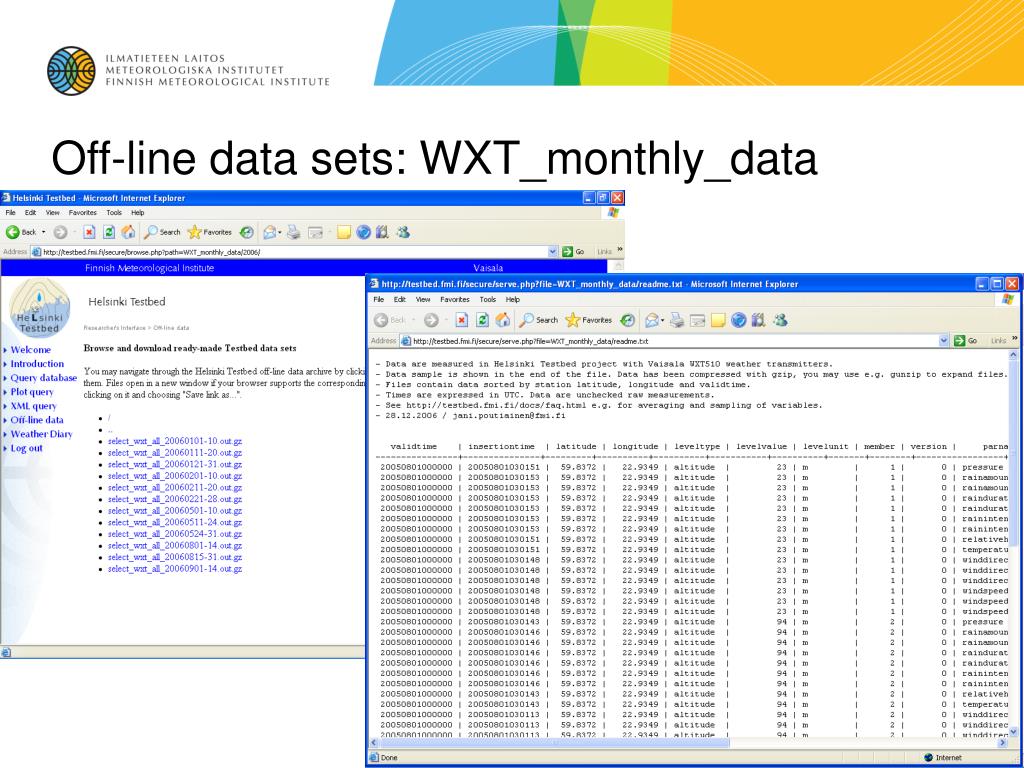Open History in readme.txt window toolbar

coord(627,320)
